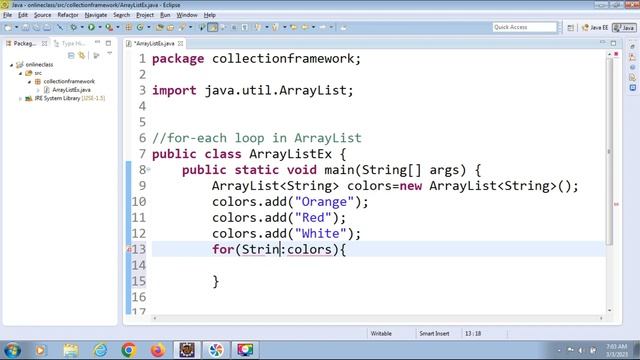Open the Navigate menu
Viewport: 640px width, 360px height.
coord(96,15)
